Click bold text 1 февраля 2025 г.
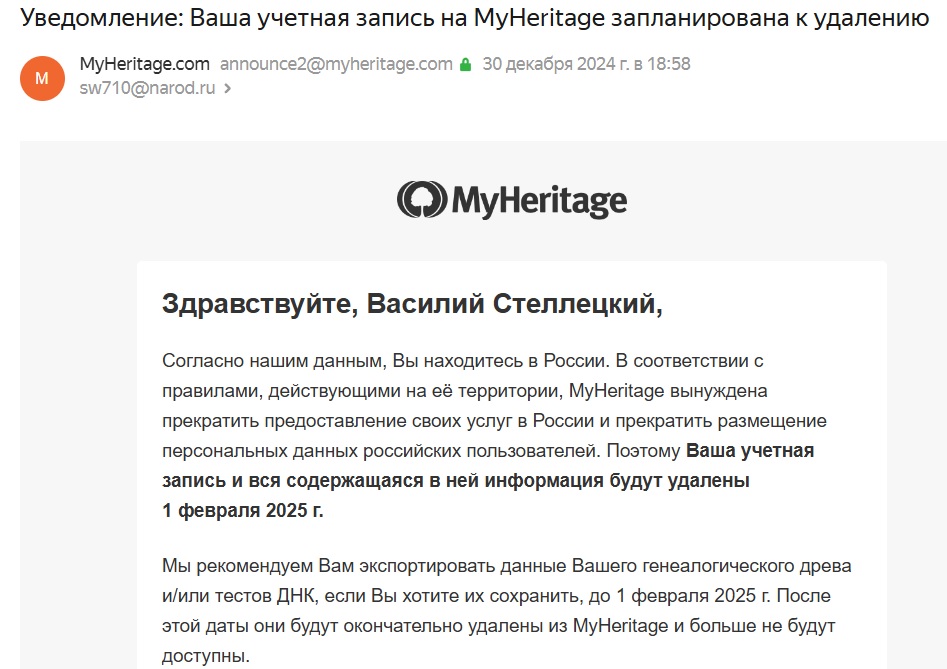Screen dimensions: 947x669 [x=243, y=511]
